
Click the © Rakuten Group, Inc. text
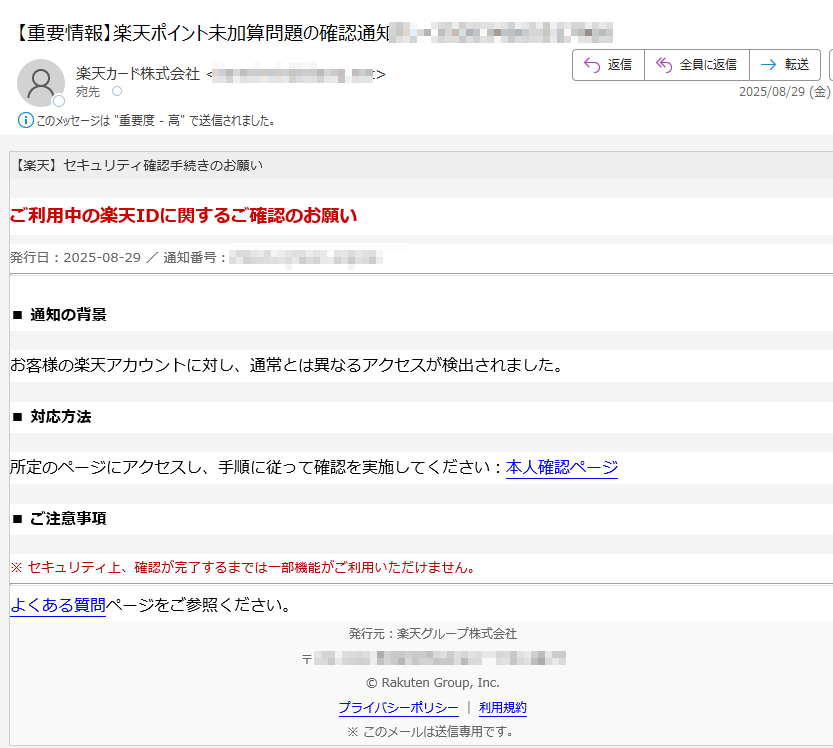click(432, 683)
